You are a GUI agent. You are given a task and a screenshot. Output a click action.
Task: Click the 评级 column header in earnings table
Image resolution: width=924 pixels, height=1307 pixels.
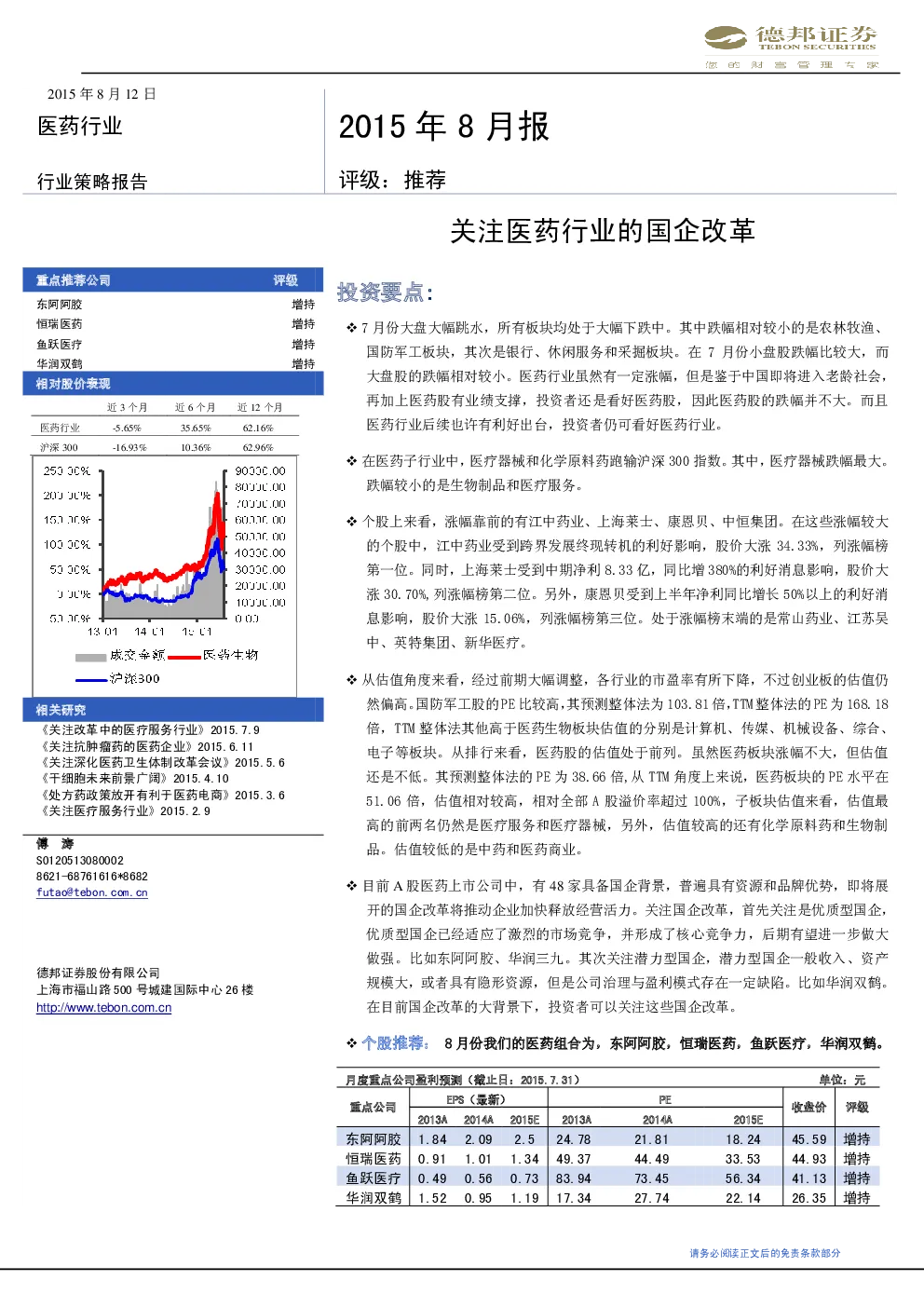click(857, 1108)
